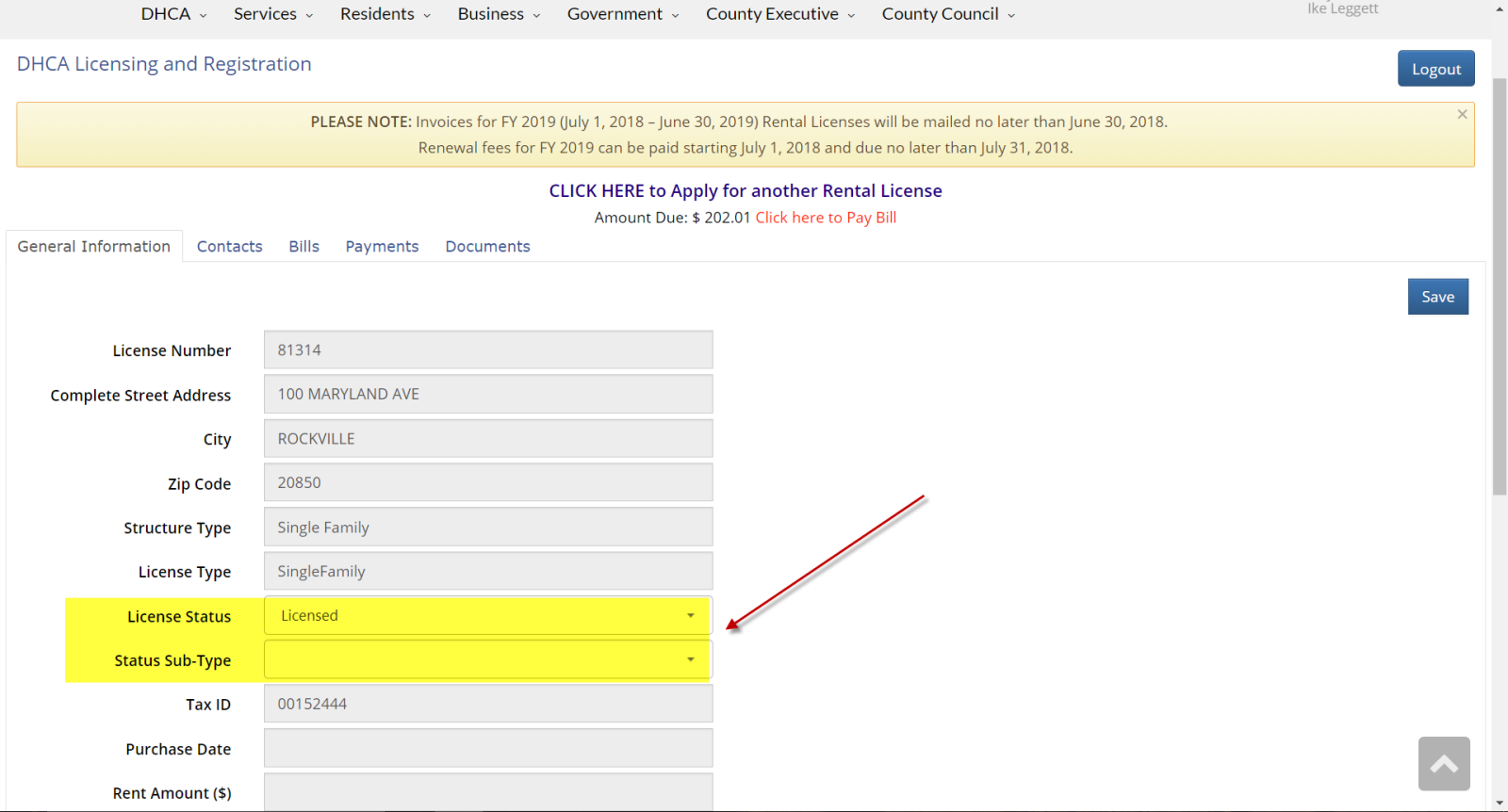Expand the Status Sub-Type dropdown
1508x812 pixels.
pos(487,660)
